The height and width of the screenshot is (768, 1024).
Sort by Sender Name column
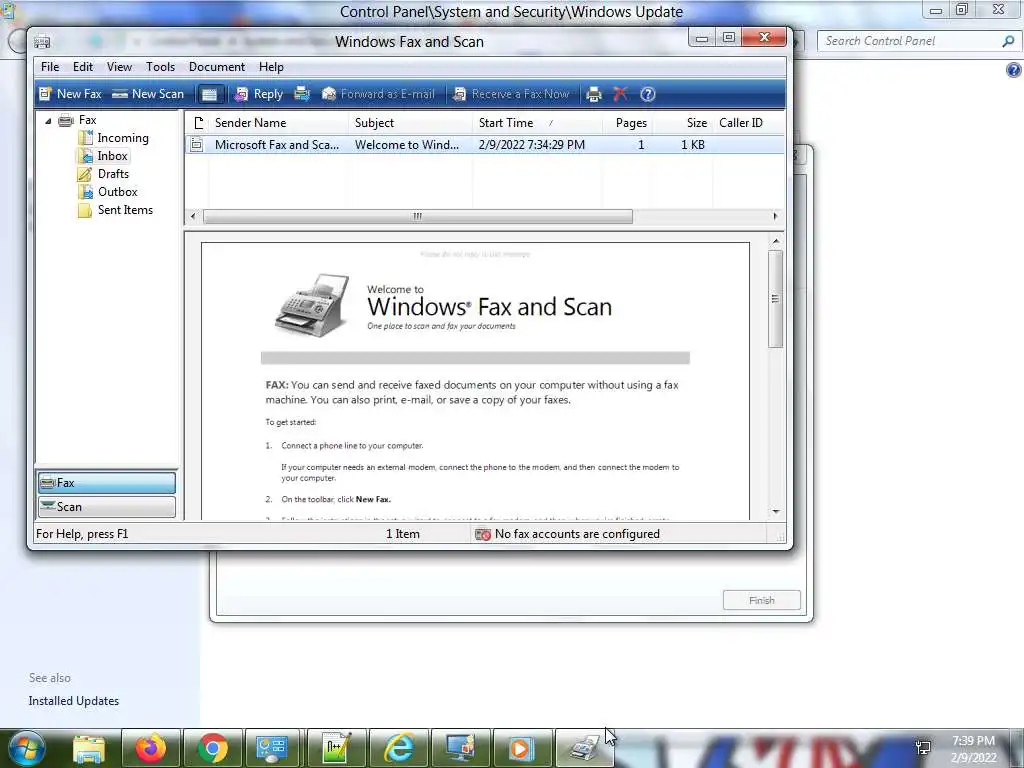[280, 123]
